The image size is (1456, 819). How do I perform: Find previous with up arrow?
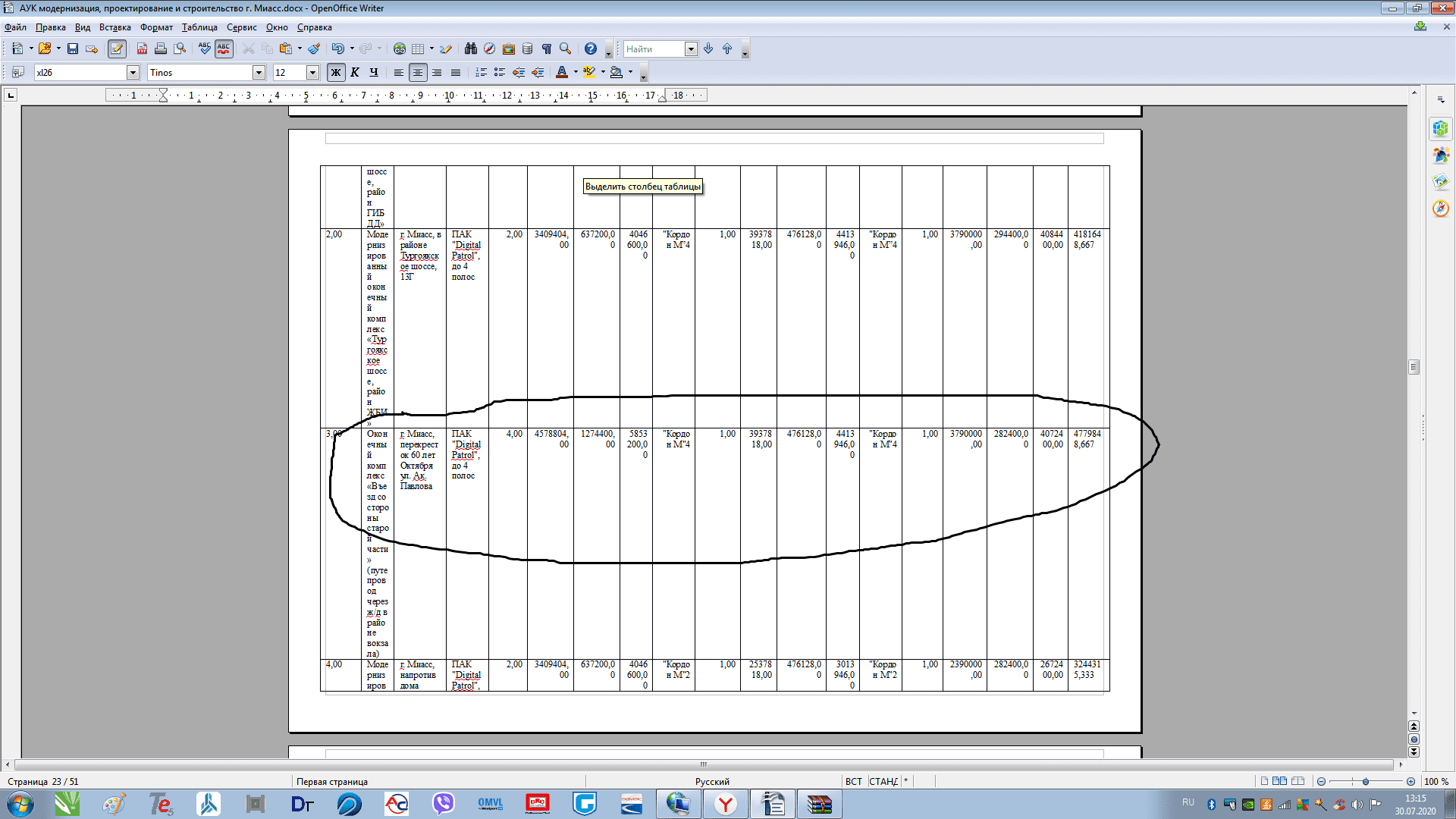[727, 49]
